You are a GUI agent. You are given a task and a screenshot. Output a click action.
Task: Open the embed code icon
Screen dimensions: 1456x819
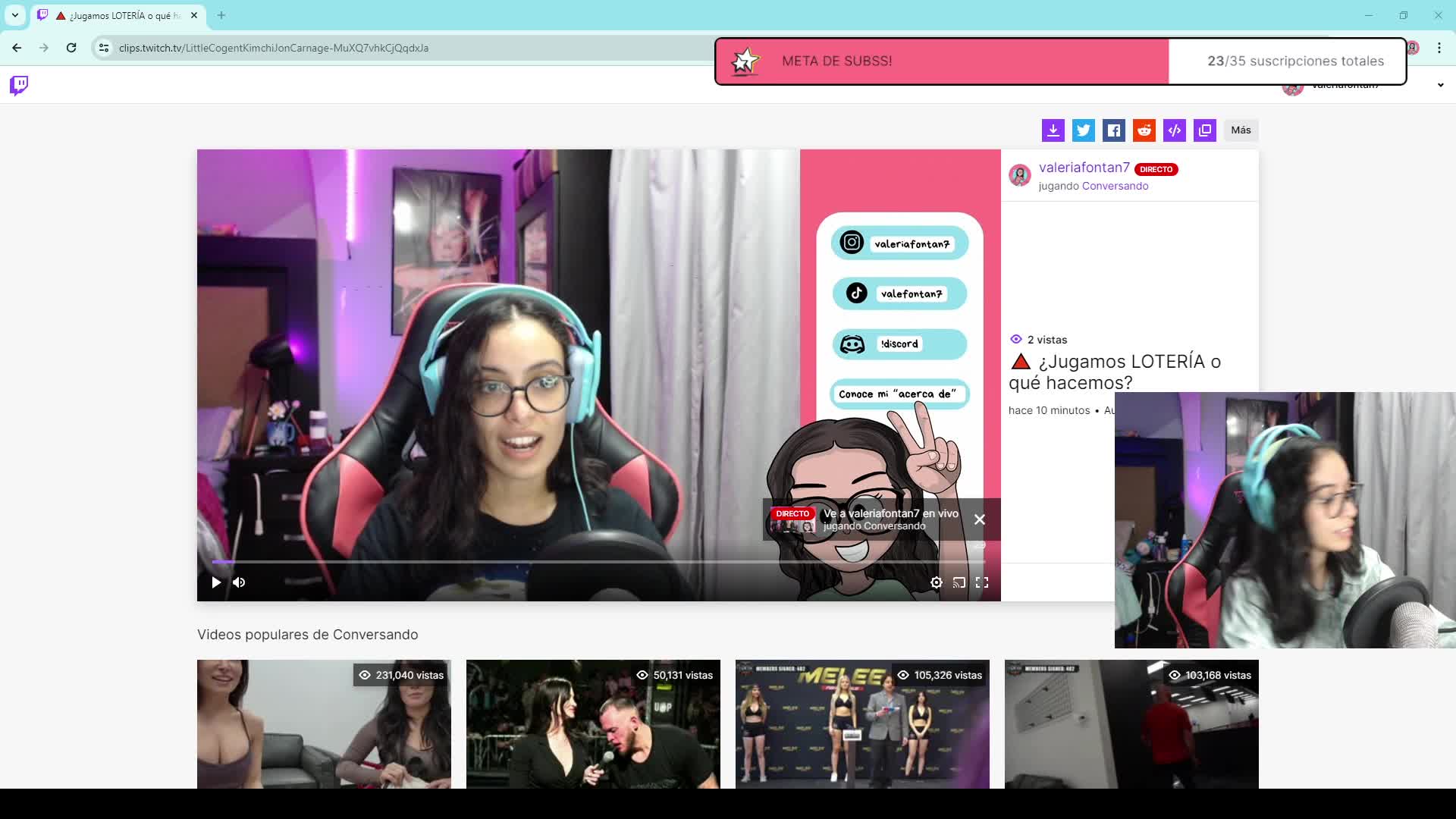1174,130
